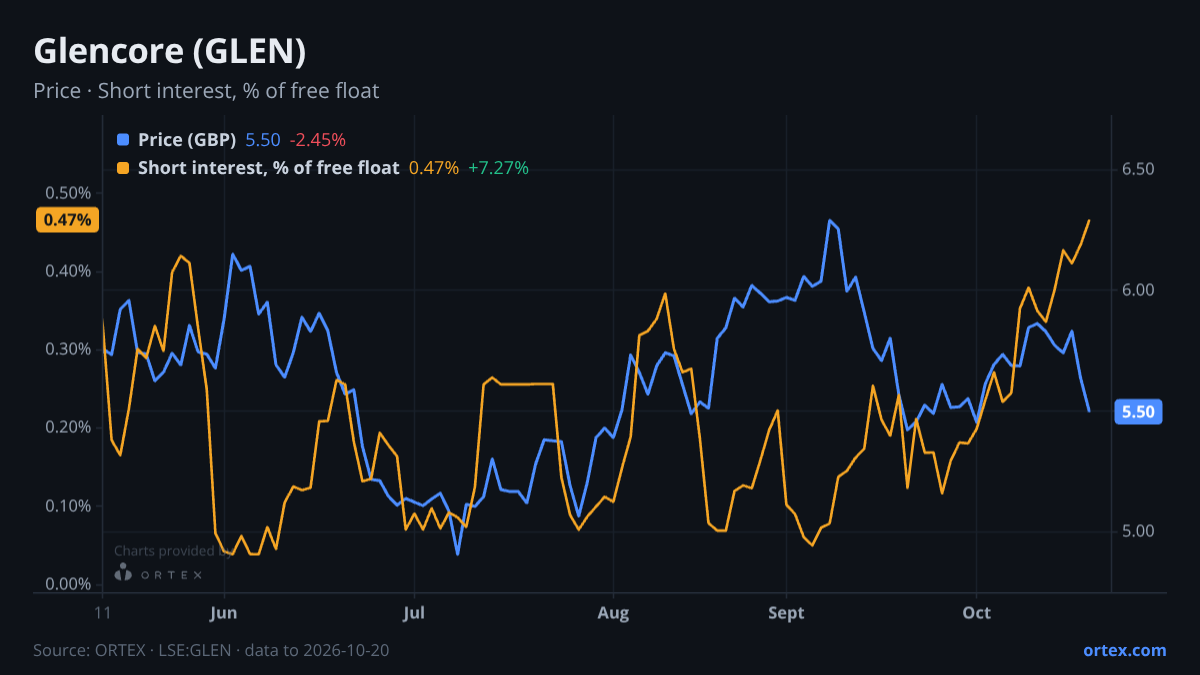Screen dimensions: 1200x675
Task: Click the 0.50% left axis label
Action: pos(68,193)
